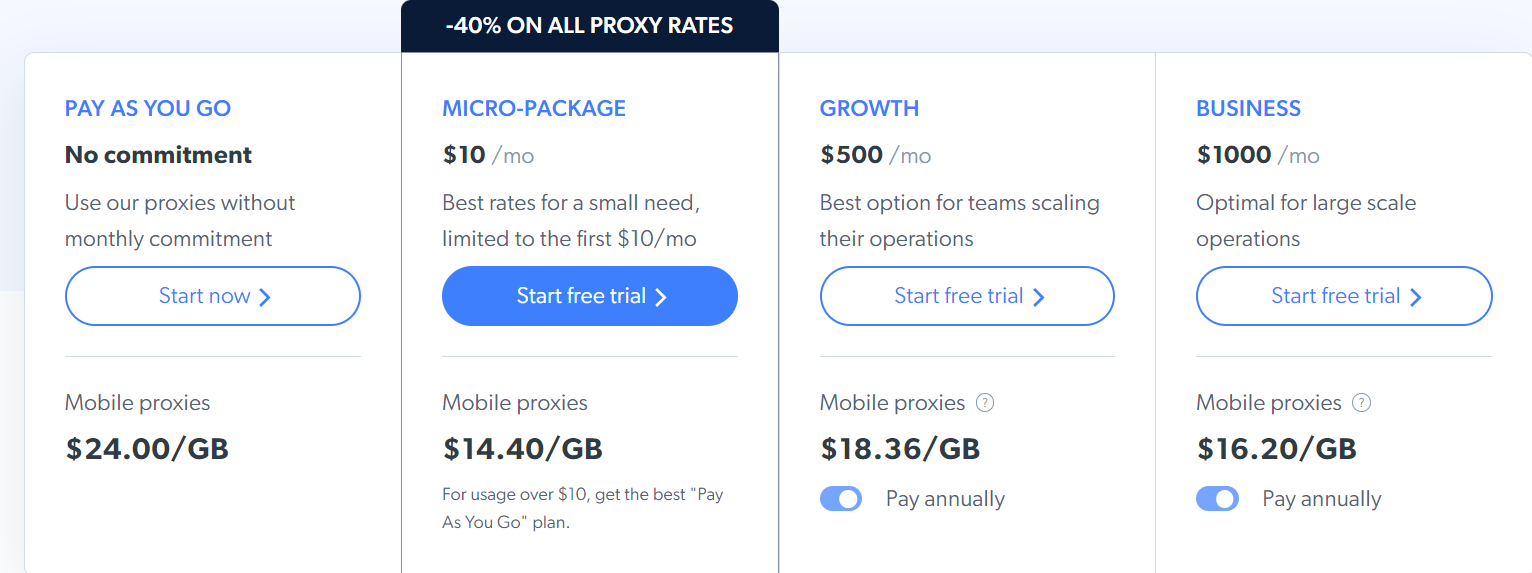Click the chevron on Micro-Package Start free trial

coord(660,297)
